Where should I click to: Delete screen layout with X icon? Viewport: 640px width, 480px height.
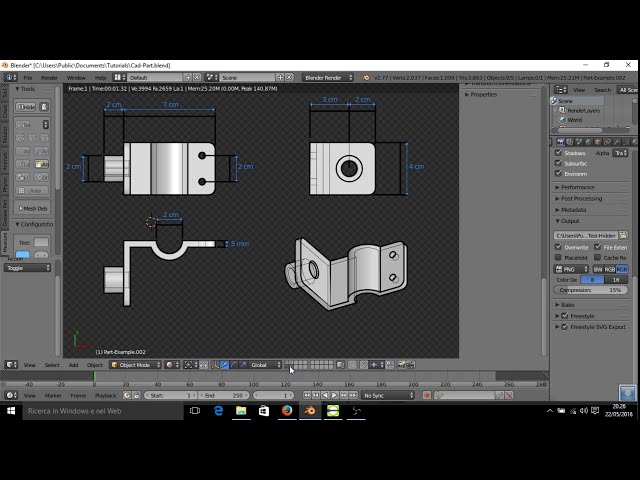[197, 77]
